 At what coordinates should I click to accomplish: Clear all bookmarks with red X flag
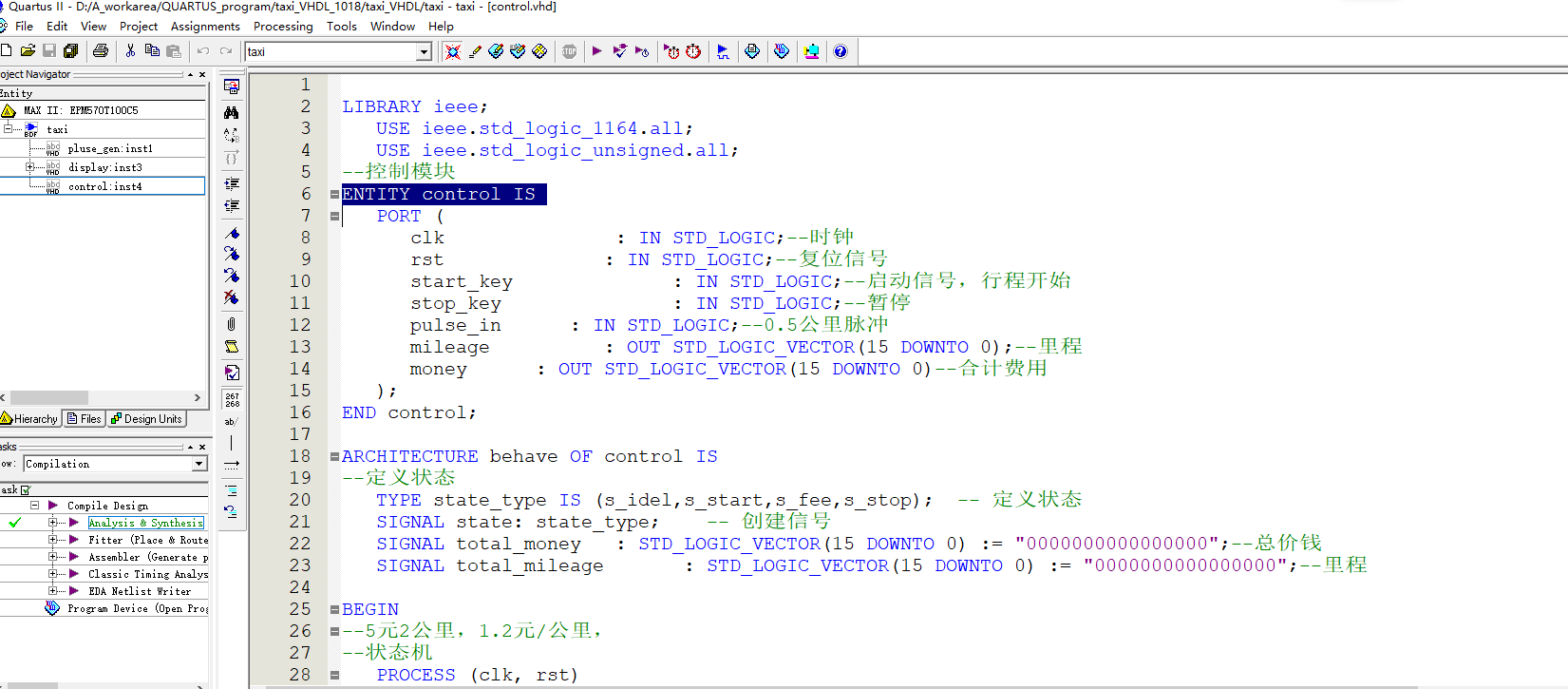click(231, 297)
